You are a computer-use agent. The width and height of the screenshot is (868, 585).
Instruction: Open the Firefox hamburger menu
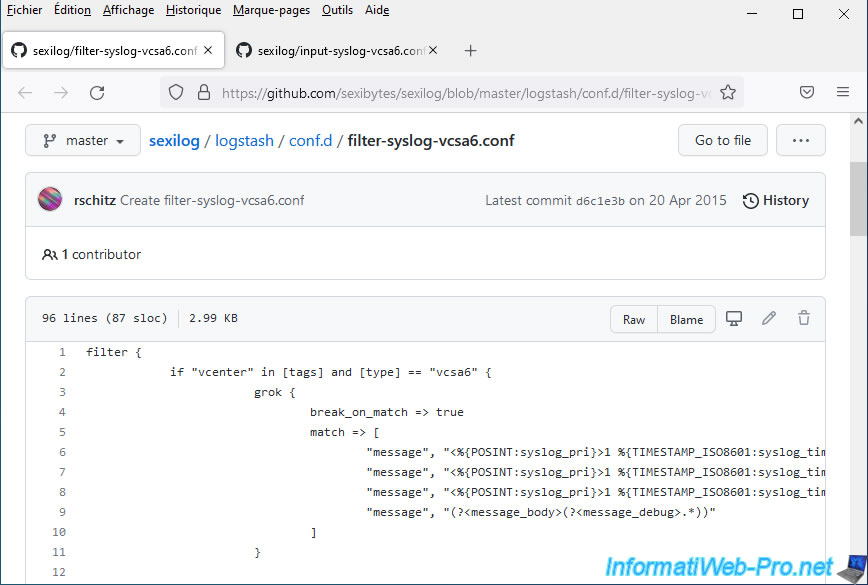843,92
